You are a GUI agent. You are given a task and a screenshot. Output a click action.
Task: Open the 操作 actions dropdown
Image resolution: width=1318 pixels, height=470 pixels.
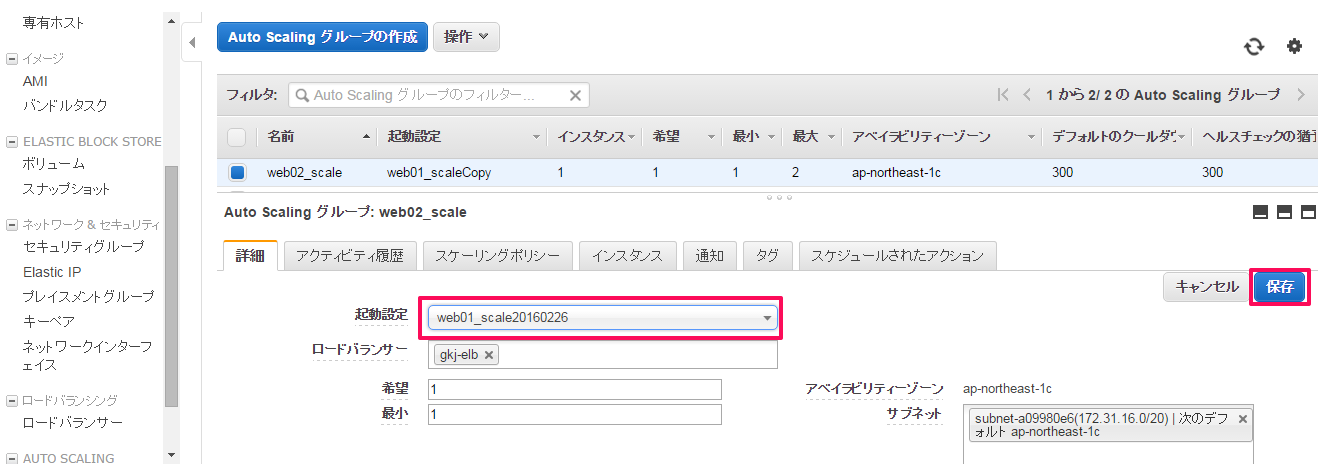tap(466, 37)
